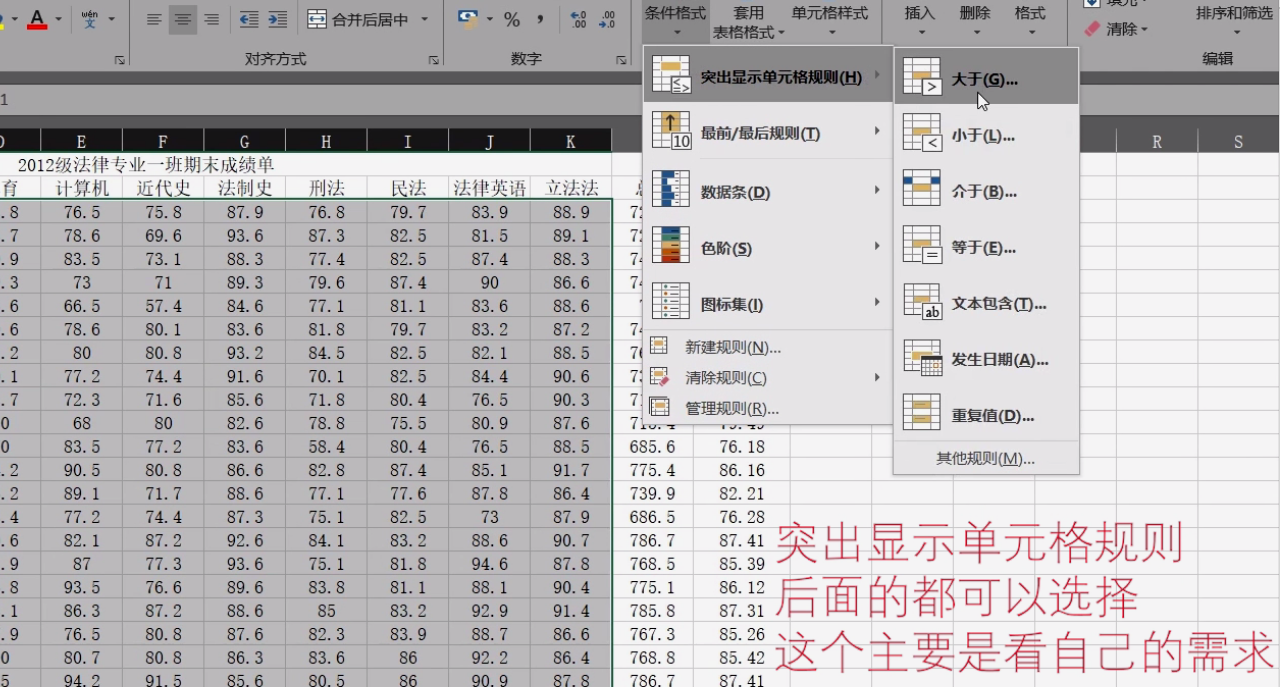1280x687 pixels.
Task: Open the 数字 group dialog launcher
Action: pos(622,60)
